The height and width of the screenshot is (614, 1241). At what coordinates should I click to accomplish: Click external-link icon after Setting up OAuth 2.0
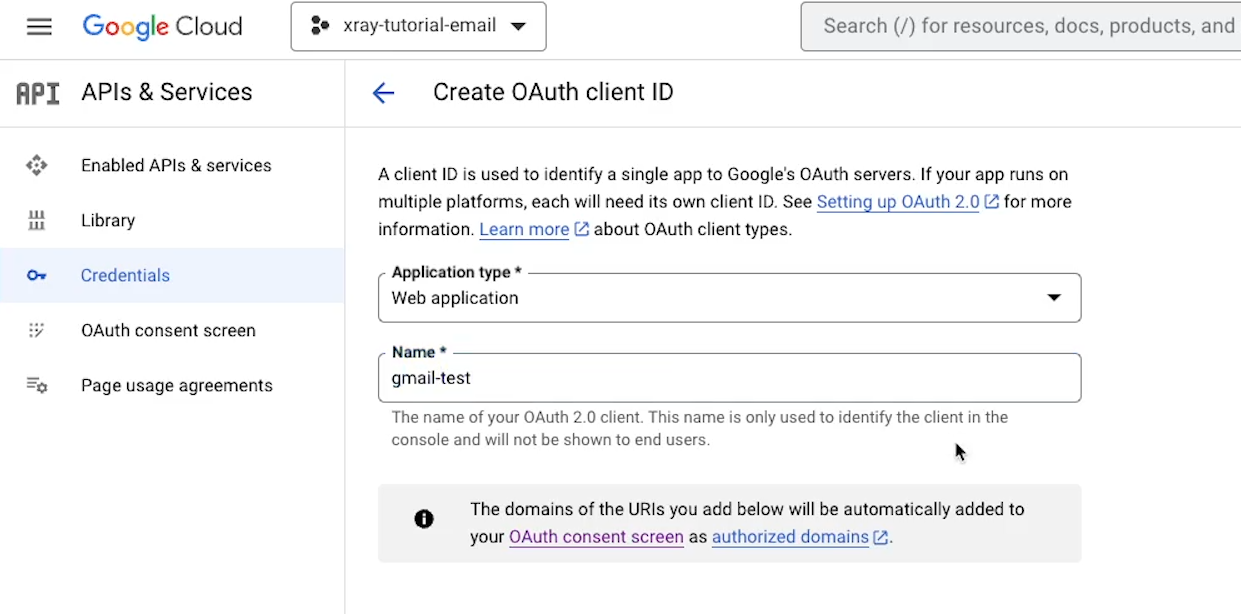click(x=992, y=202)
